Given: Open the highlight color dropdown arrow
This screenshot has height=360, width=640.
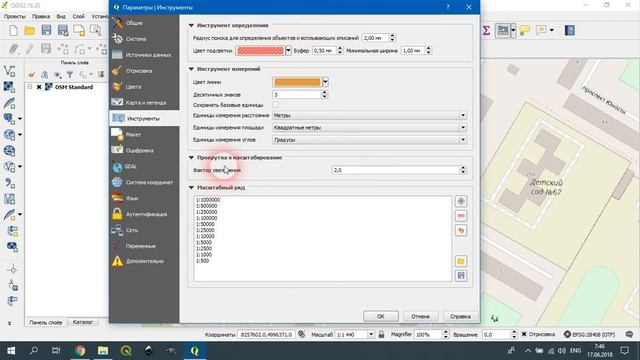Looking at the screenshot, I should (288, 50).
